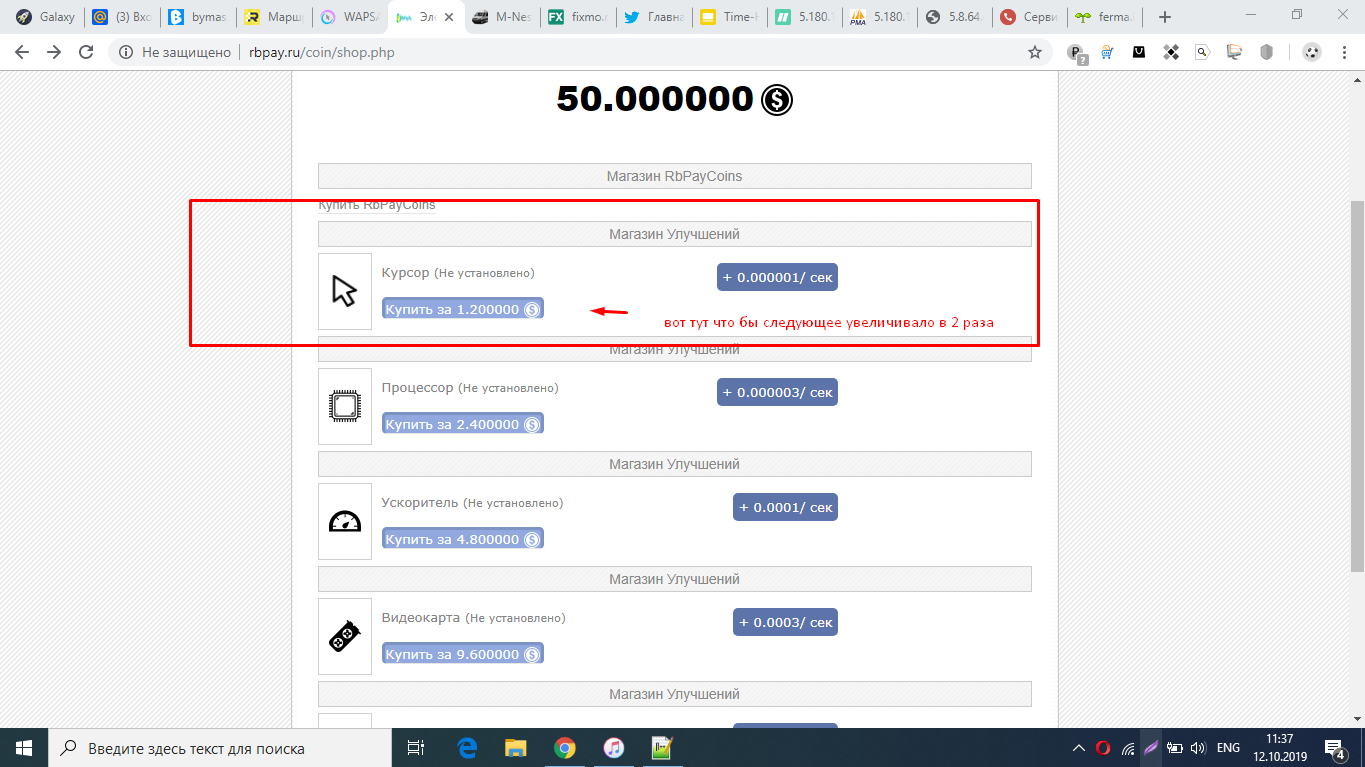Viewport: 1365px width, 767px height.
Task: Click the video card icon
Action: [344, 636]
